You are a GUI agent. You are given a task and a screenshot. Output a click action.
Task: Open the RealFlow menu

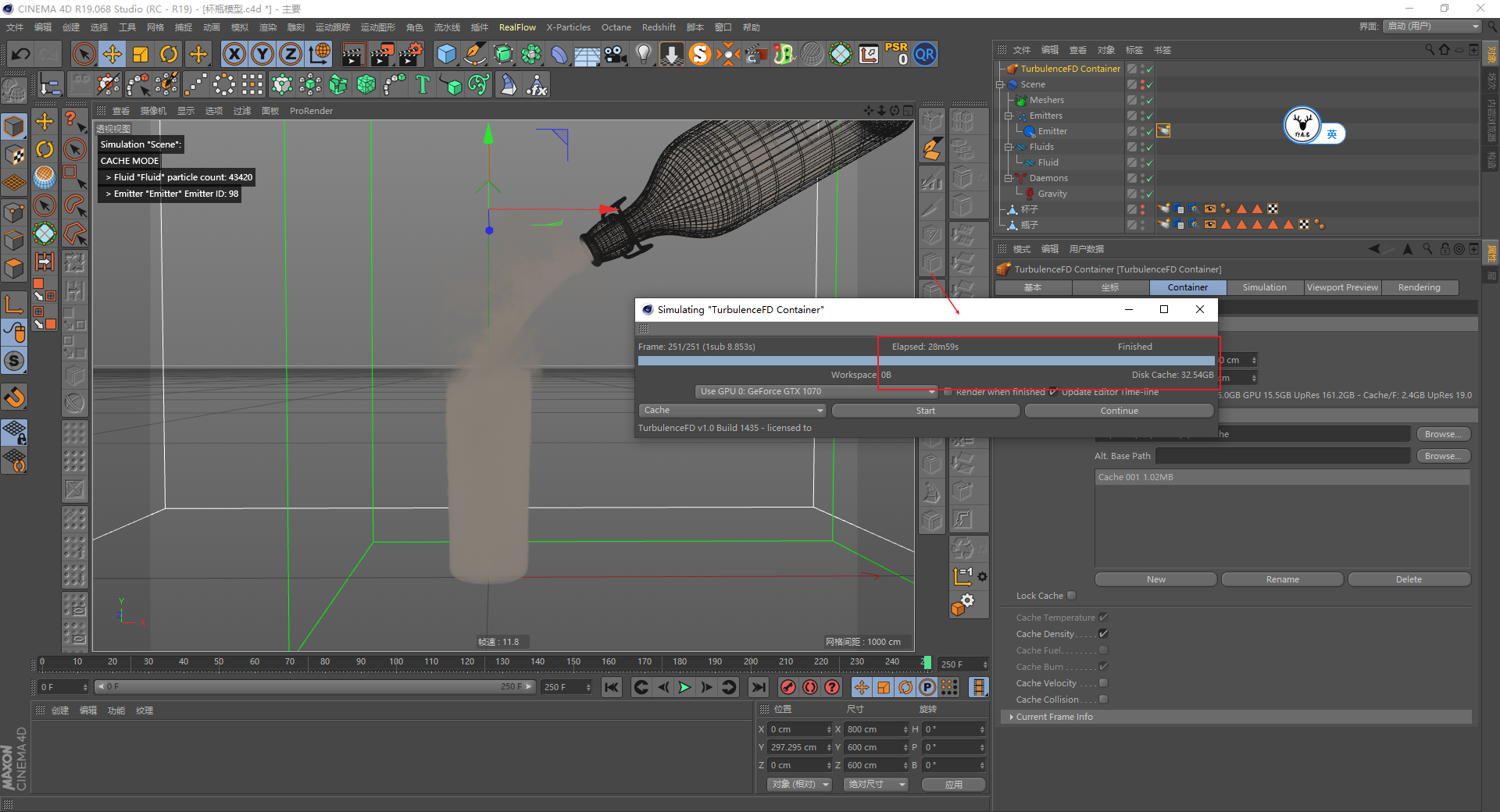tap(517, 27)
